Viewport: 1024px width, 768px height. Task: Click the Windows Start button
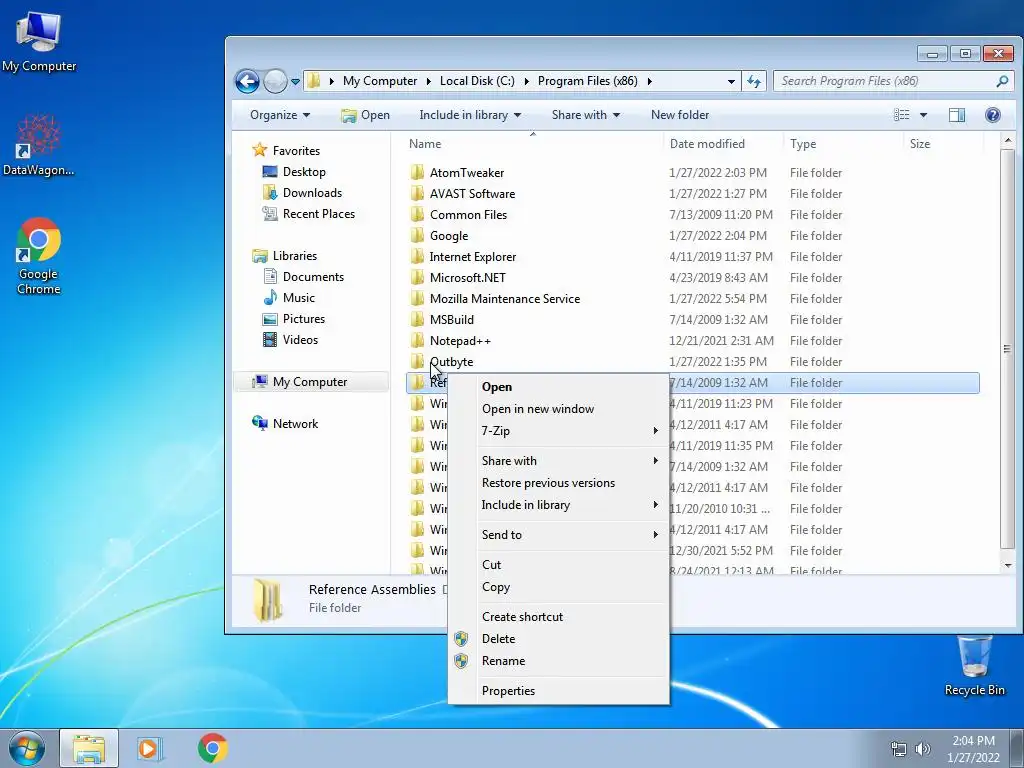click(26, 748)
